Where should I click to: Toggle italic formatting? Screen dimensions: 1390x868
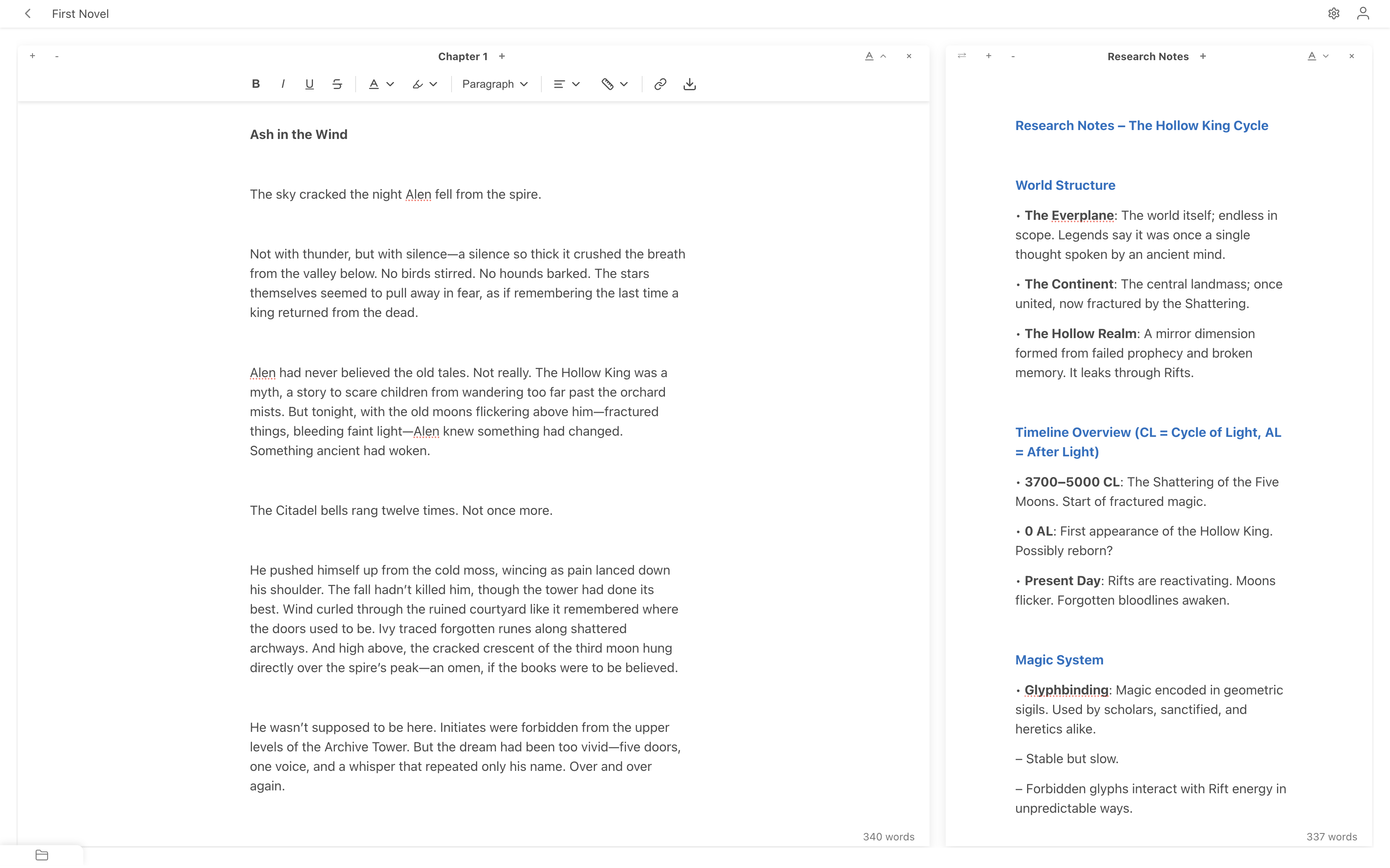(283, 84)
